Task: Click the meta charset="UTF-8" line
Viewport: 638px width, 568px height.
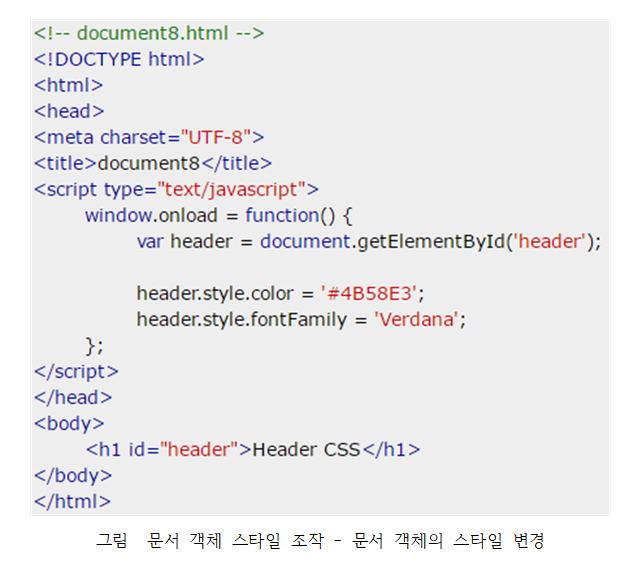Action: pyautogui.click(x=149, y=138)
